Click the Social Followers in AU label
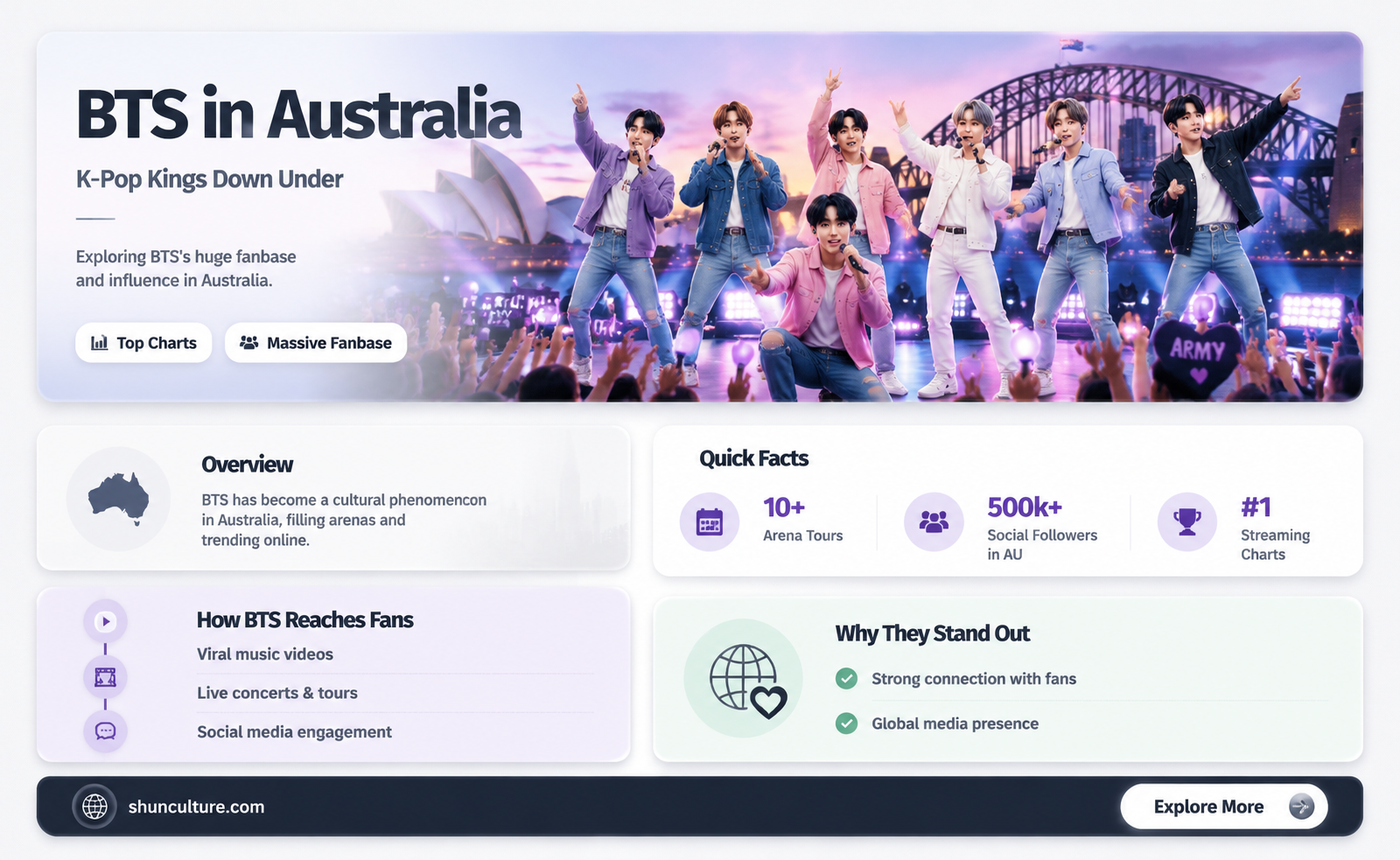The height and width of the screenshot is (860, 1400). point(1042,544)
